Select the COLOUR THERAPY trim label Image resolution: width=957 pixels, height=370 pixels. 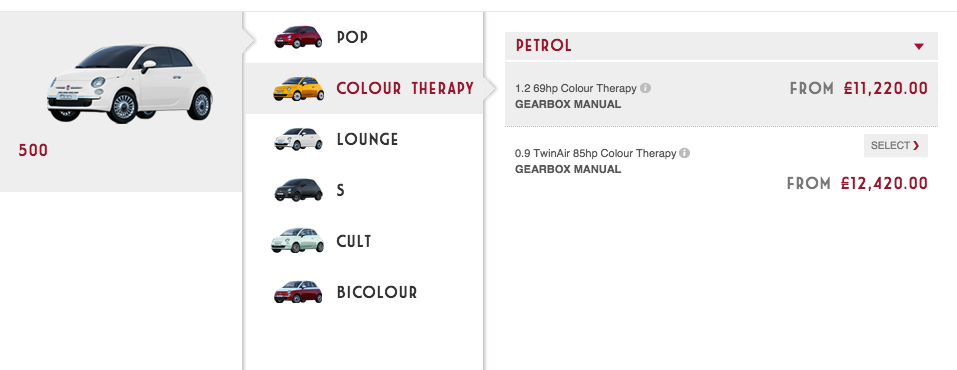[405, 89]
